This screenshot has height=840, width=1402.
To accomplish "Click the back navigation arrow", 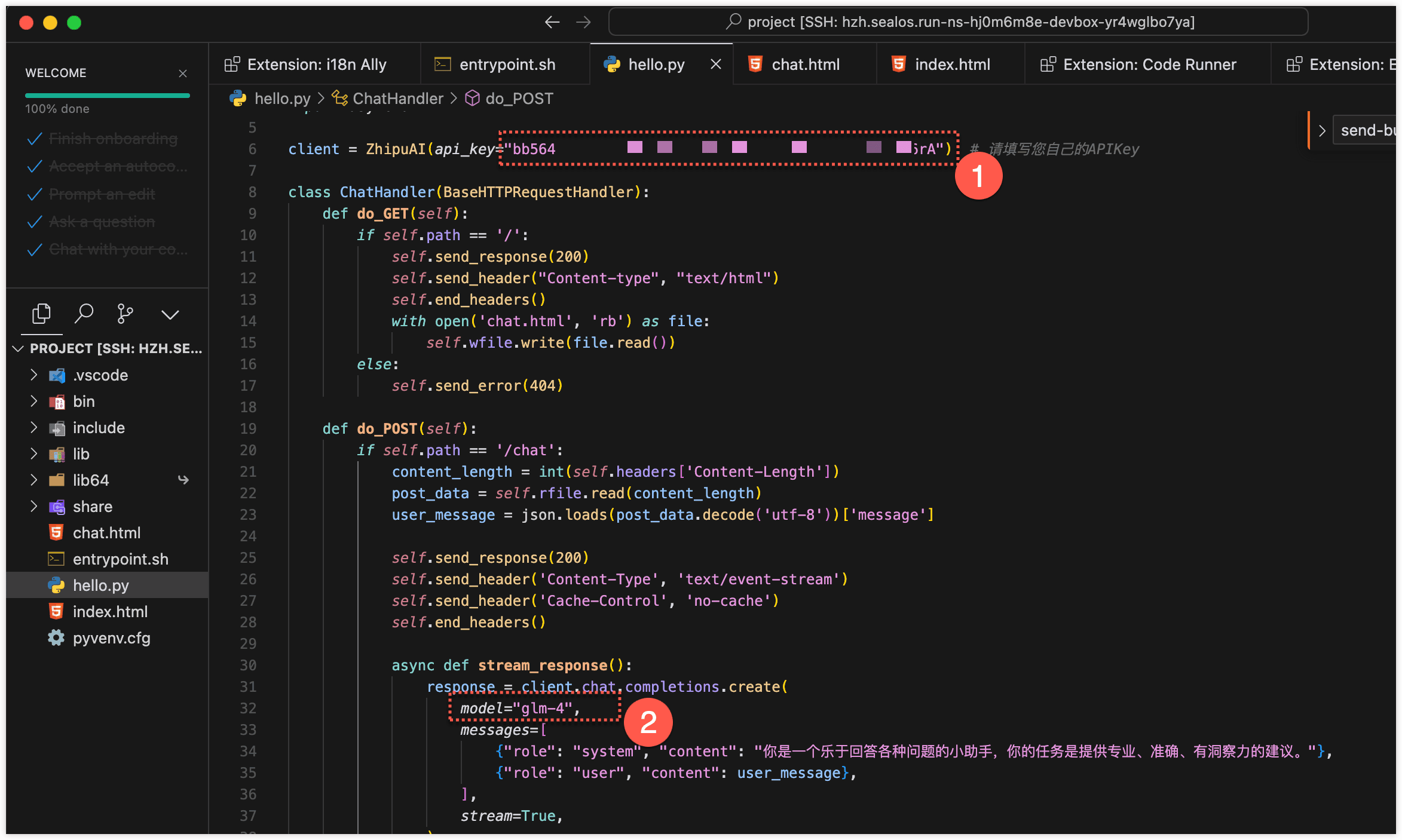I will (x=552, y=22).
